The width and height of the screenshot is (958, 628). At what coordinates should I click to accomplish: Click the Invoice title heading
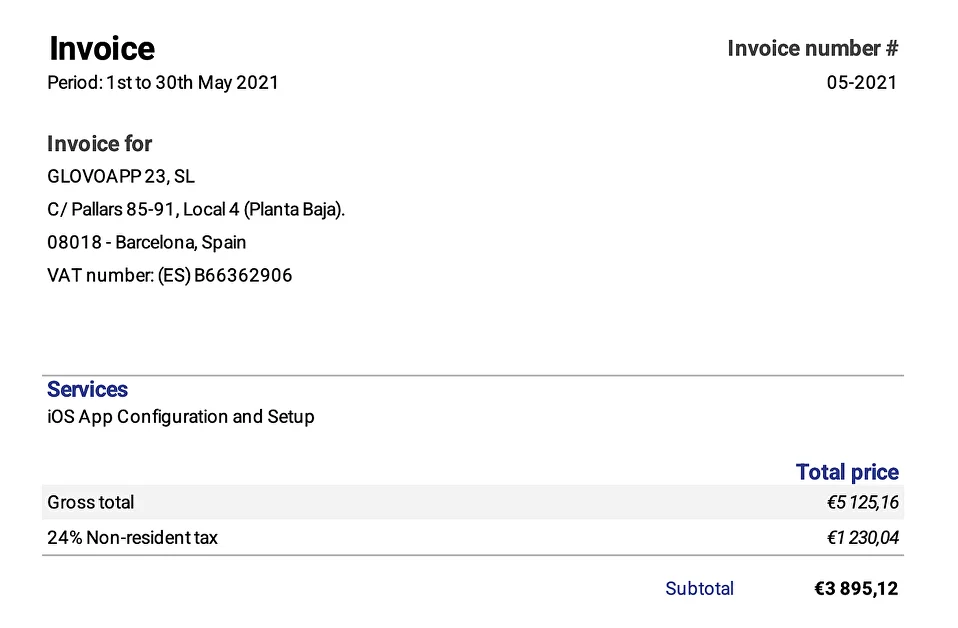pyautogui.click(x=102, y=49)
